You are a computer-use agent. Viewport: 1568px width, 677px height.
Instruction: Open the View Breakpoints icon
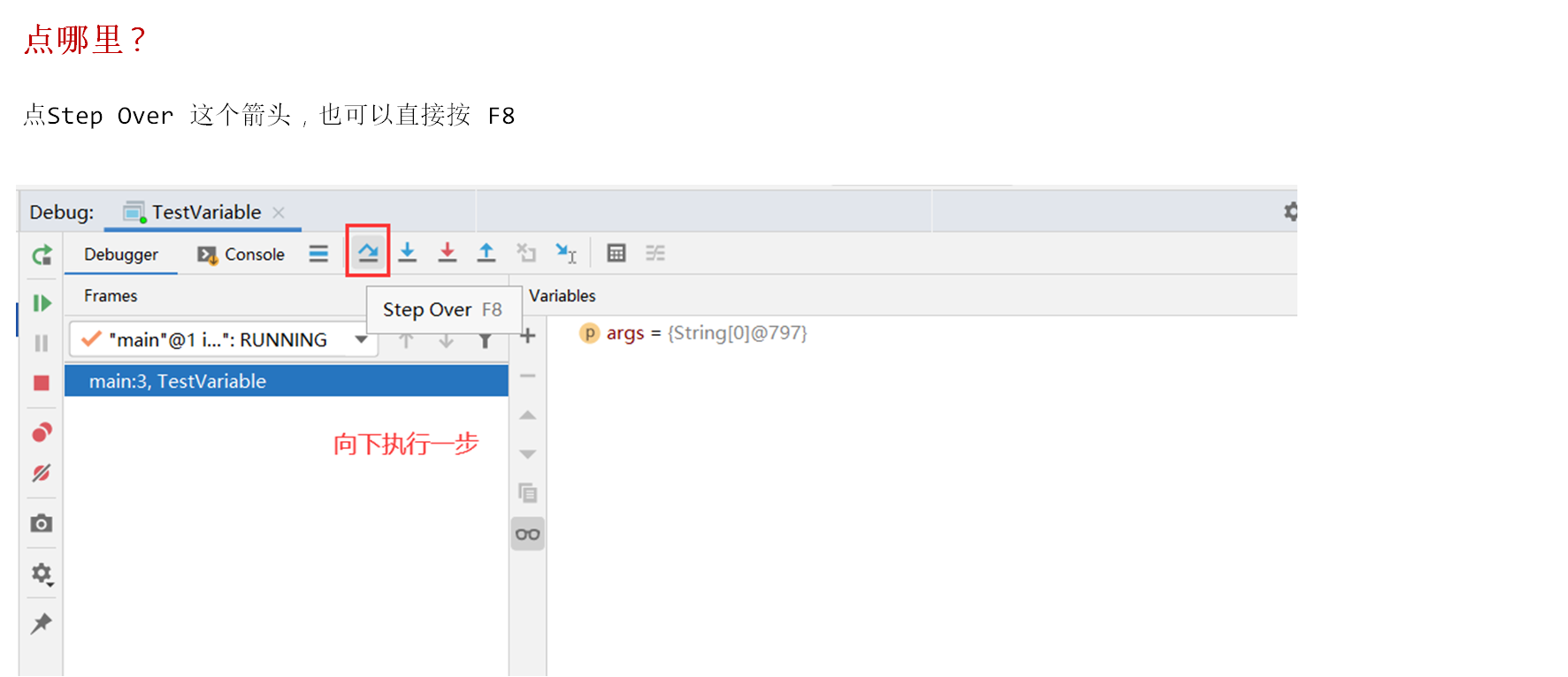point(42,432)
